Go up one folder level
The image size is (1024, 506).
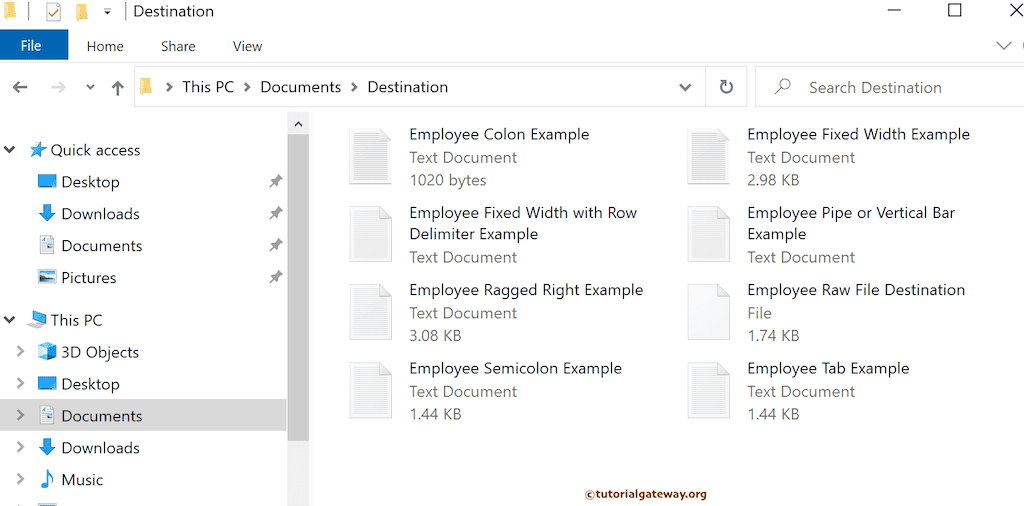click(x=118, y=88)
